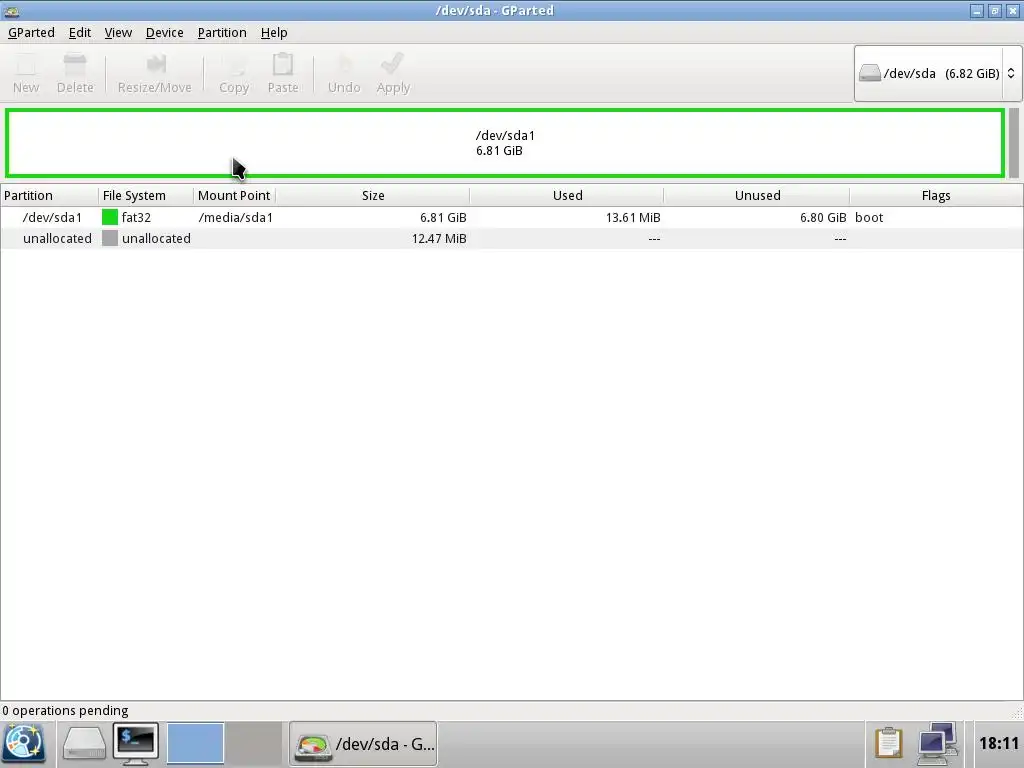This screenshot has height=768, width=1024.
Task: Sort by the Size column header
Action: (373, 195)
